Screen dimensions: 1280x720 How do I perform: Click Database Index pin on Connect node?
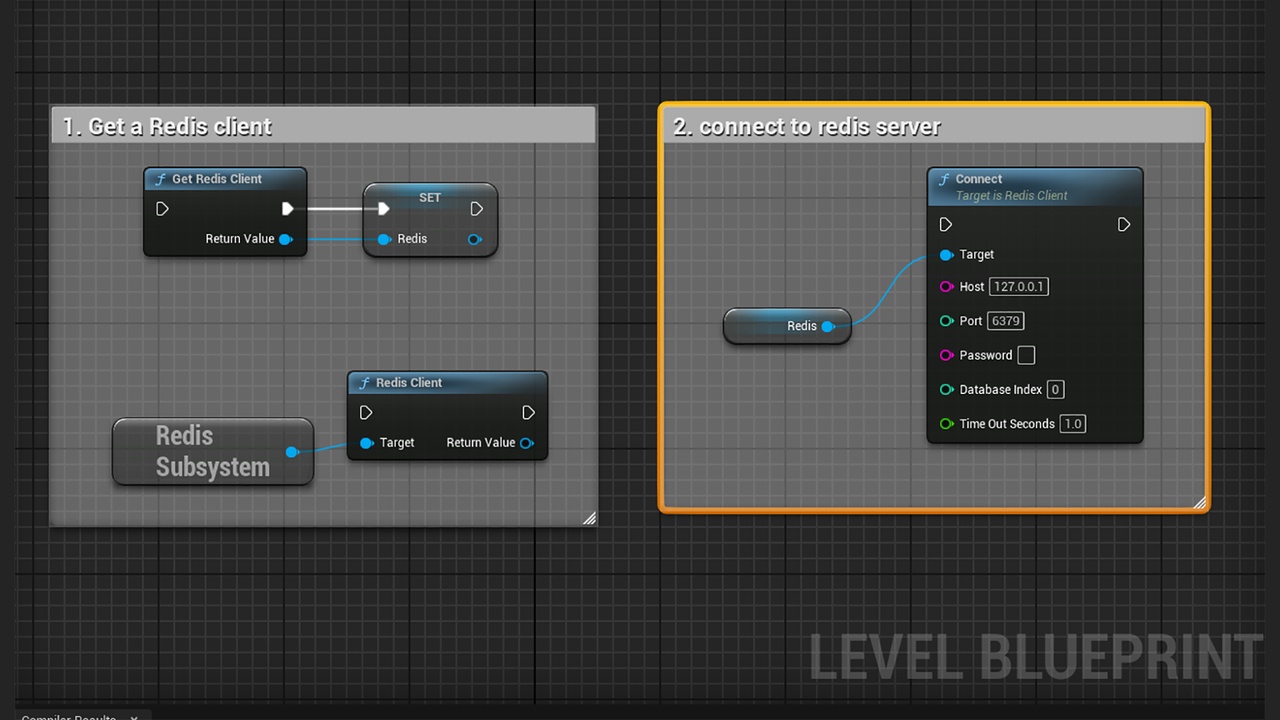click(946, 390)
